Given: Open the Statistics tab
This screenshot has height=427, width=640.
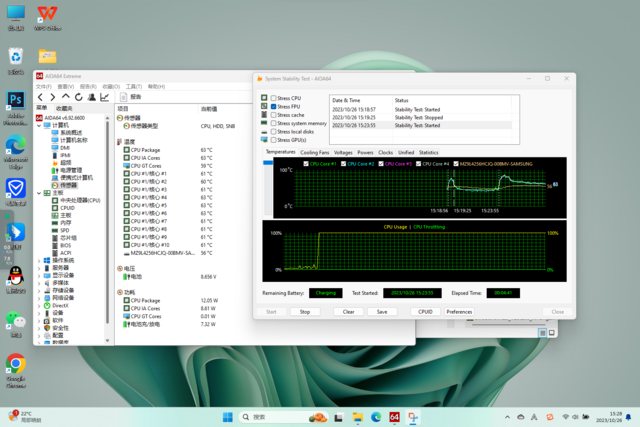Looking at the screenshot, I should pyautogui.click(x=429, y=152).
